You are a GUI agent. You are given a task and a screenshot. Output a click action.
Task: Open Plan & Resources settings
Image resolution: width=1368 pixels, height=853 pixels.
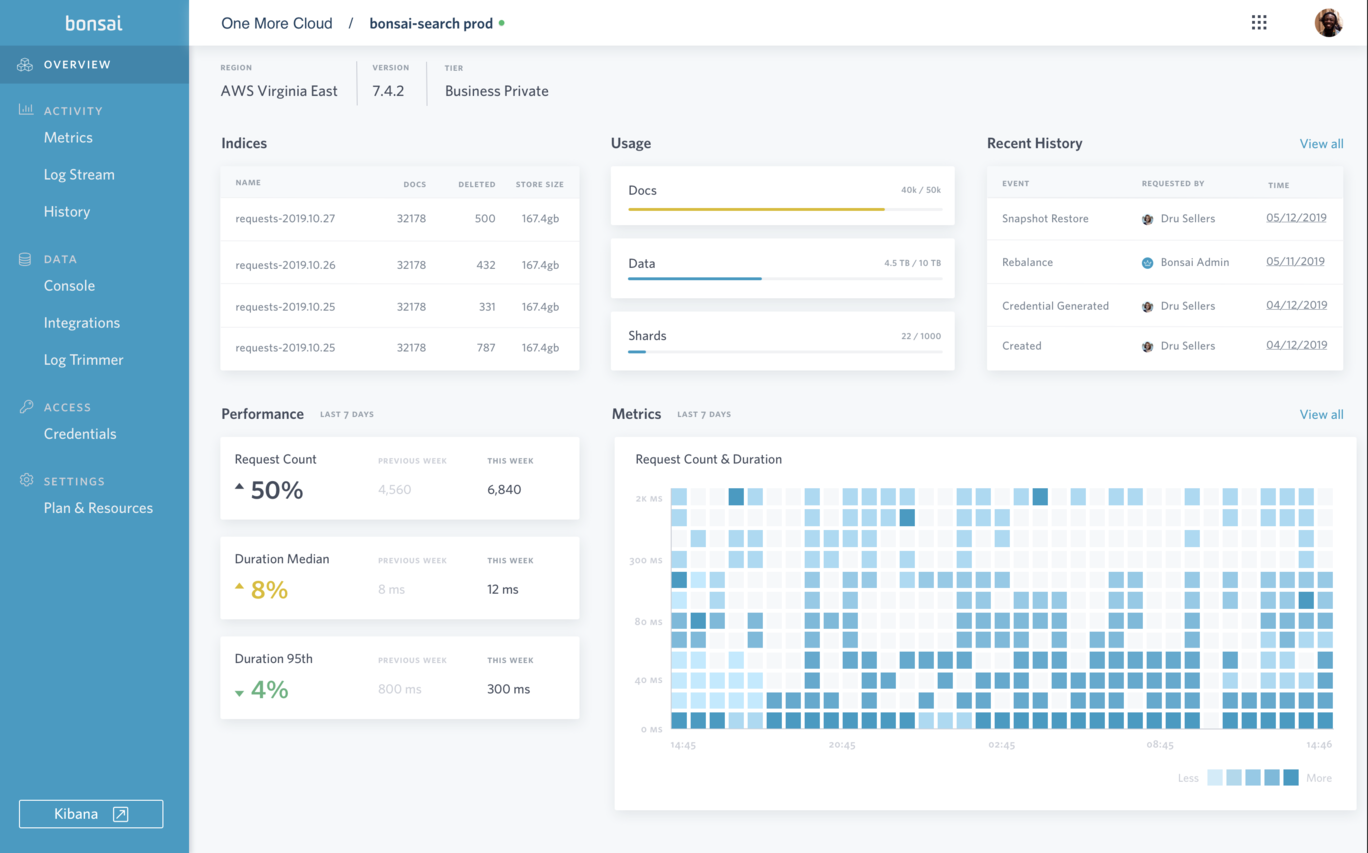[x=98, y=508]
